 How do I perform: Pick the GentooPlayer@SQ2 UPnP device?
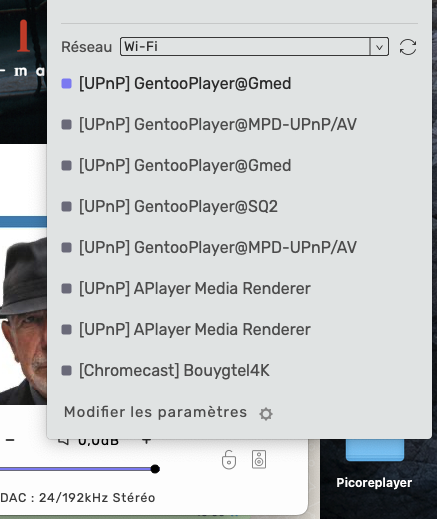point(169,206)
